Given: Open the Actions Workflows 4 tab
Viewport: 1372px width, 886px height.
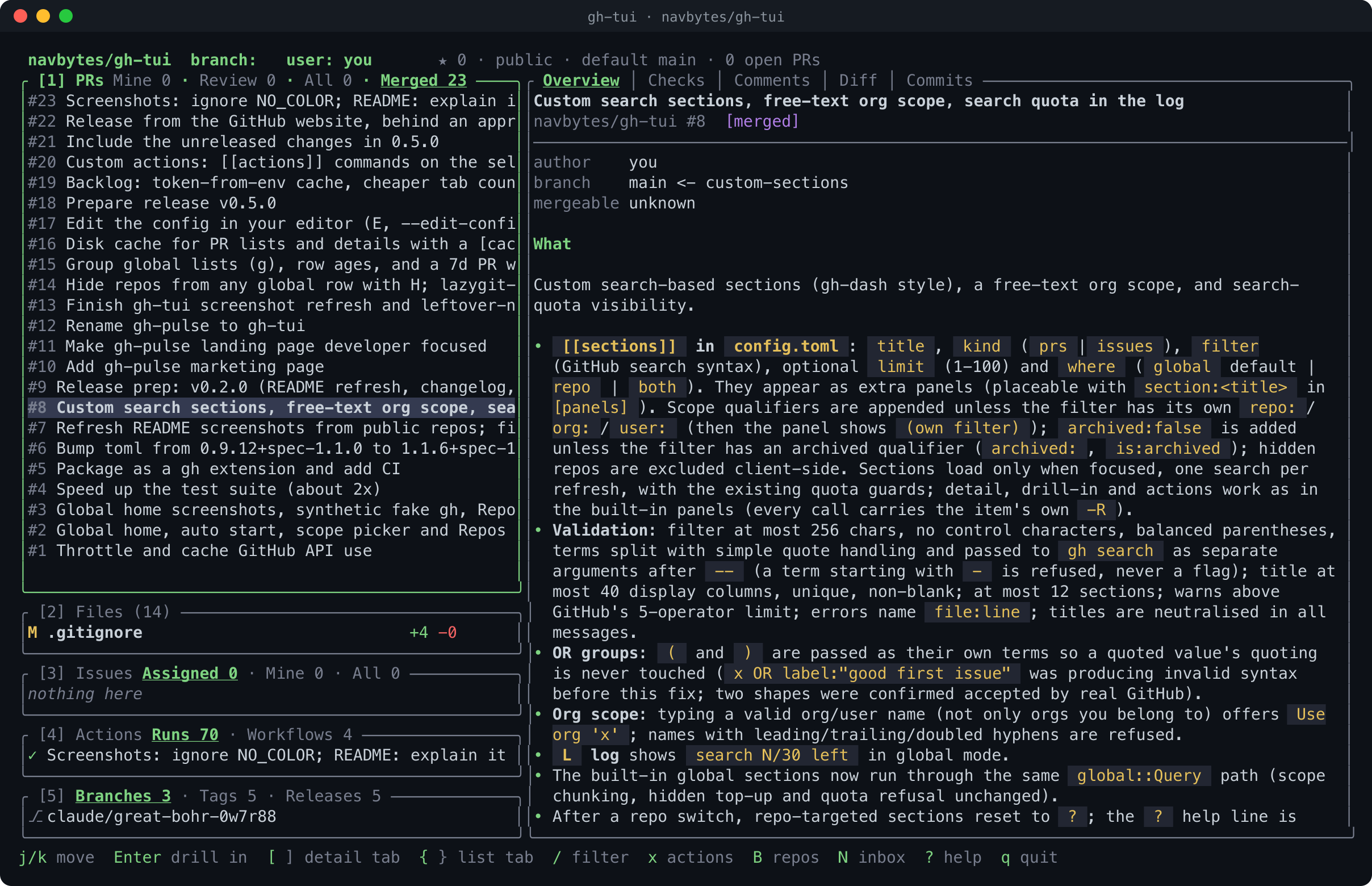Looking at the screenshot, I should pyautogui.click(x=299, y=735).
